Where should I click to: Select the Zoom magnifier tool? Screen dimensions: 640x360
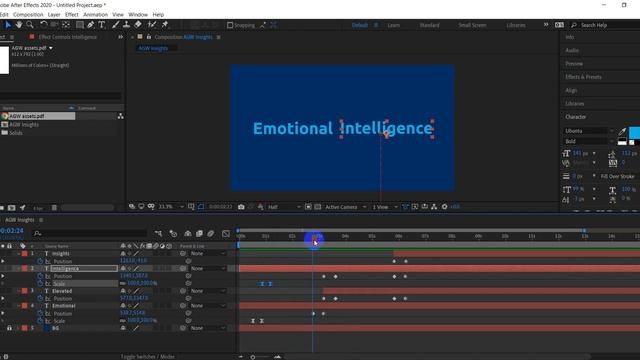coord(30,25)
